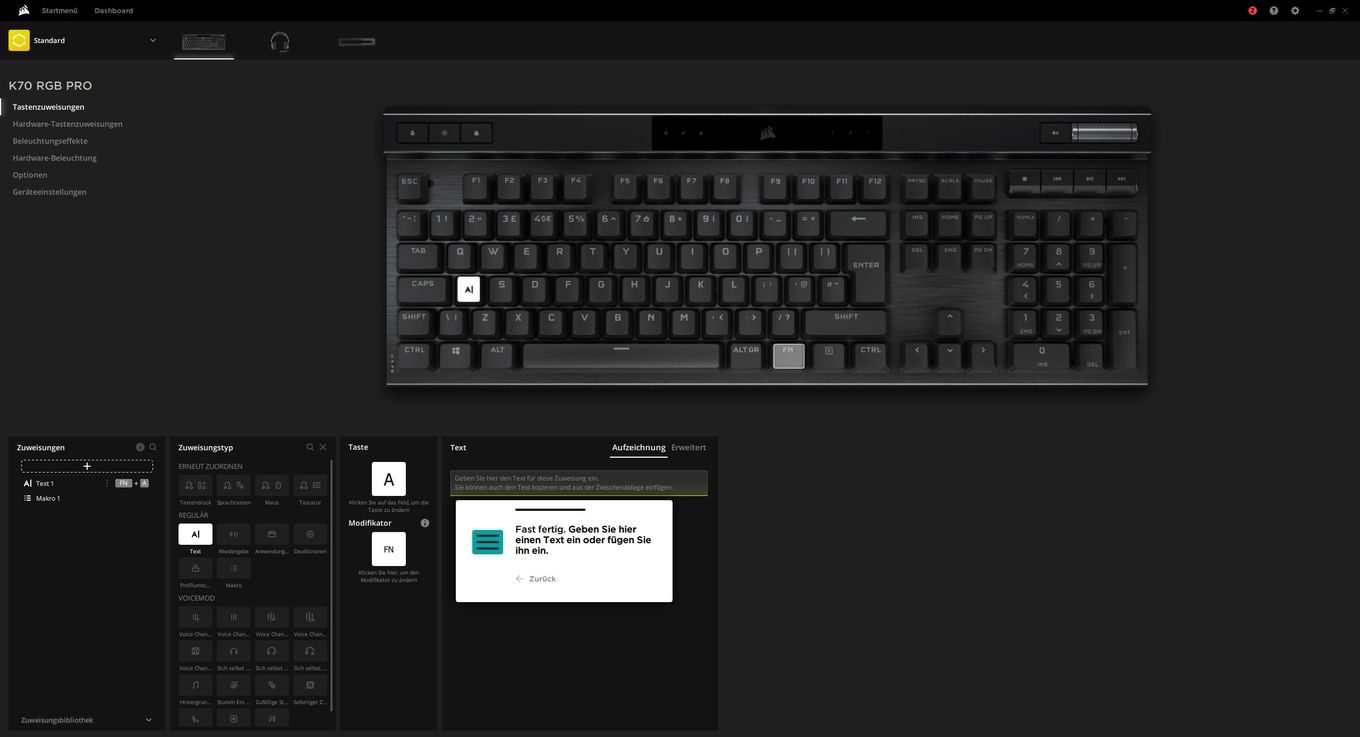The width and height of the screenshot is (1360, 737).
Task: Toggle the mute key on keyboard
Action: pos(1055,133)
